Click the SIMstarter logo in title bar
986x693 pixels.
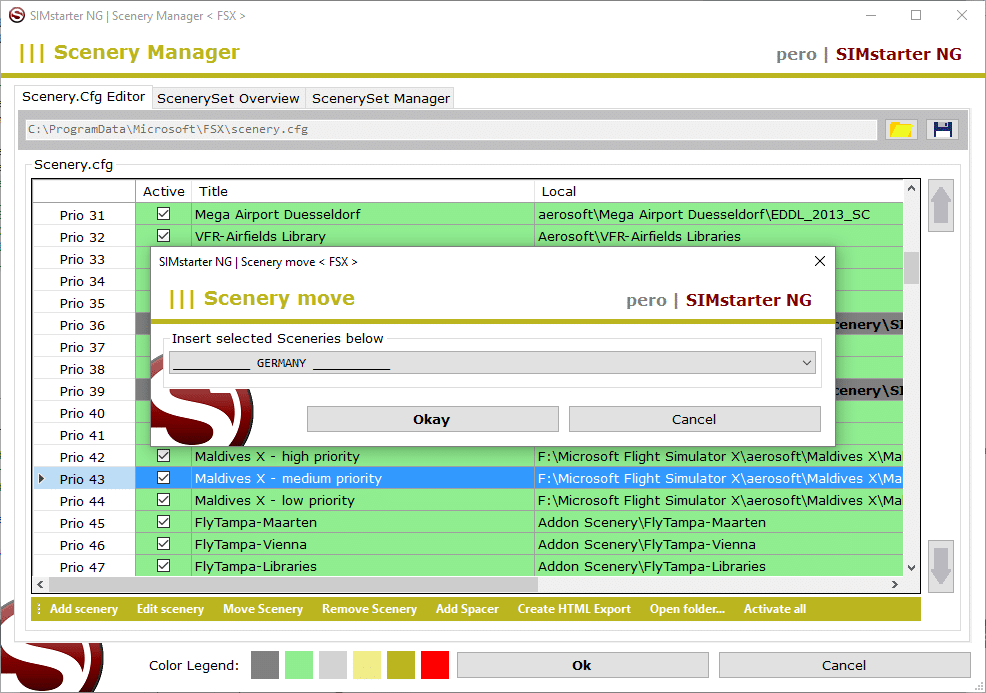click(16, 16)
